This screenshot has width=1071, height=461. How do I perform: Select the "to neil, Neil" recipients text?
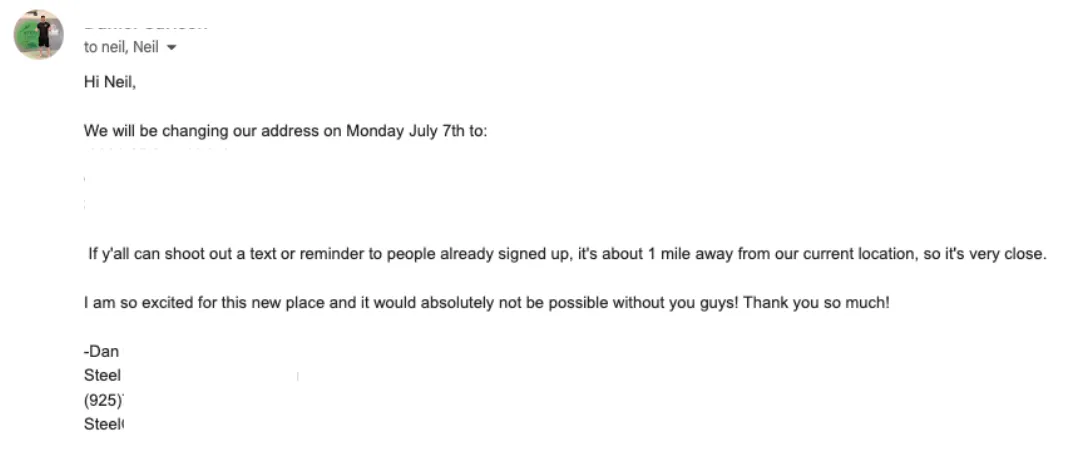(121, 47)
